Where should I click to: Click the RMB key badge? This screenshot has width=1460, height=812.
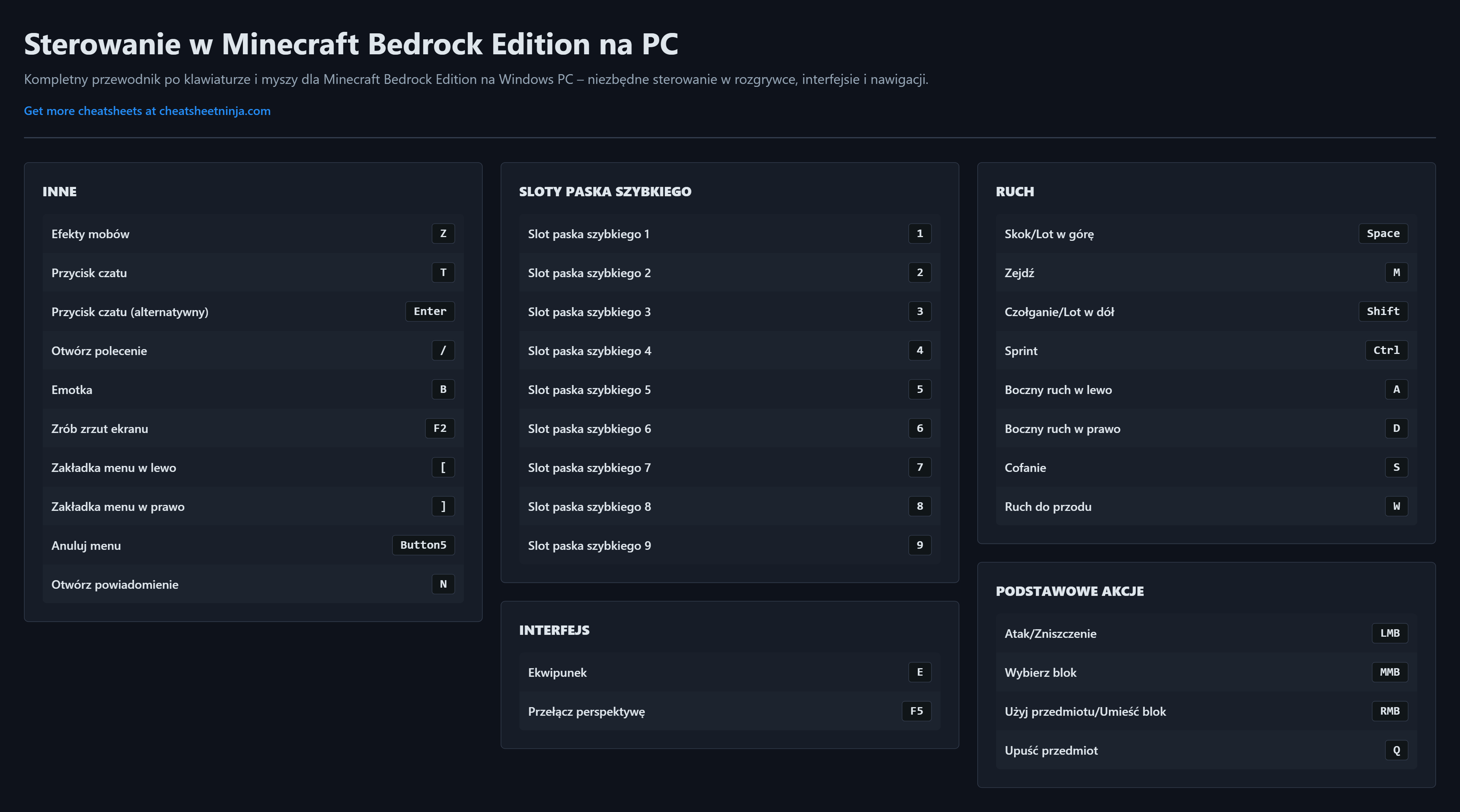point(1389,711)
